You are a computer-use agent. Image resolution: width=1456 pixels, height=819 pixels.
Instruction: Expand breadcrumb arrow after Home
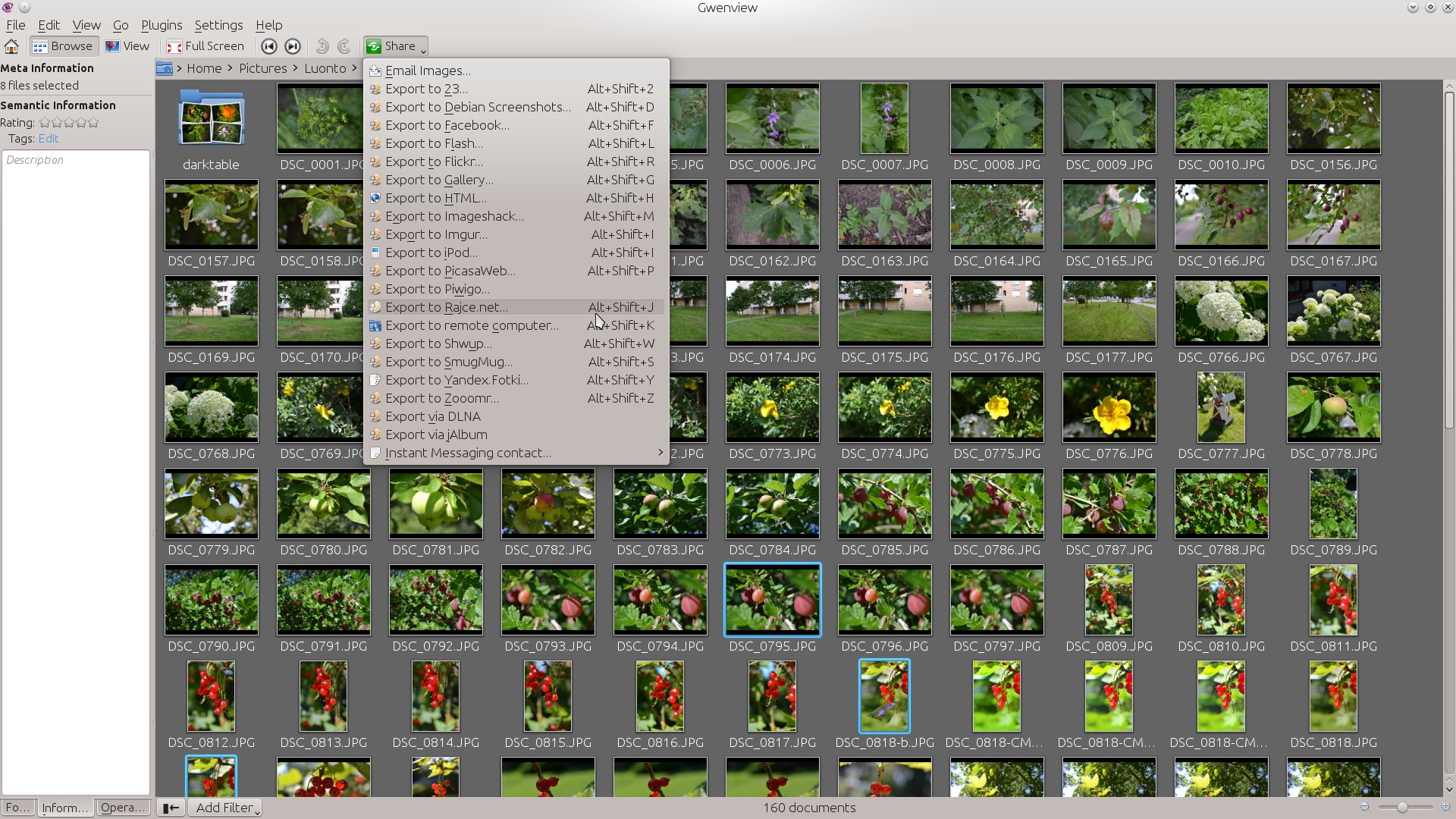click(x=230, y=68)
